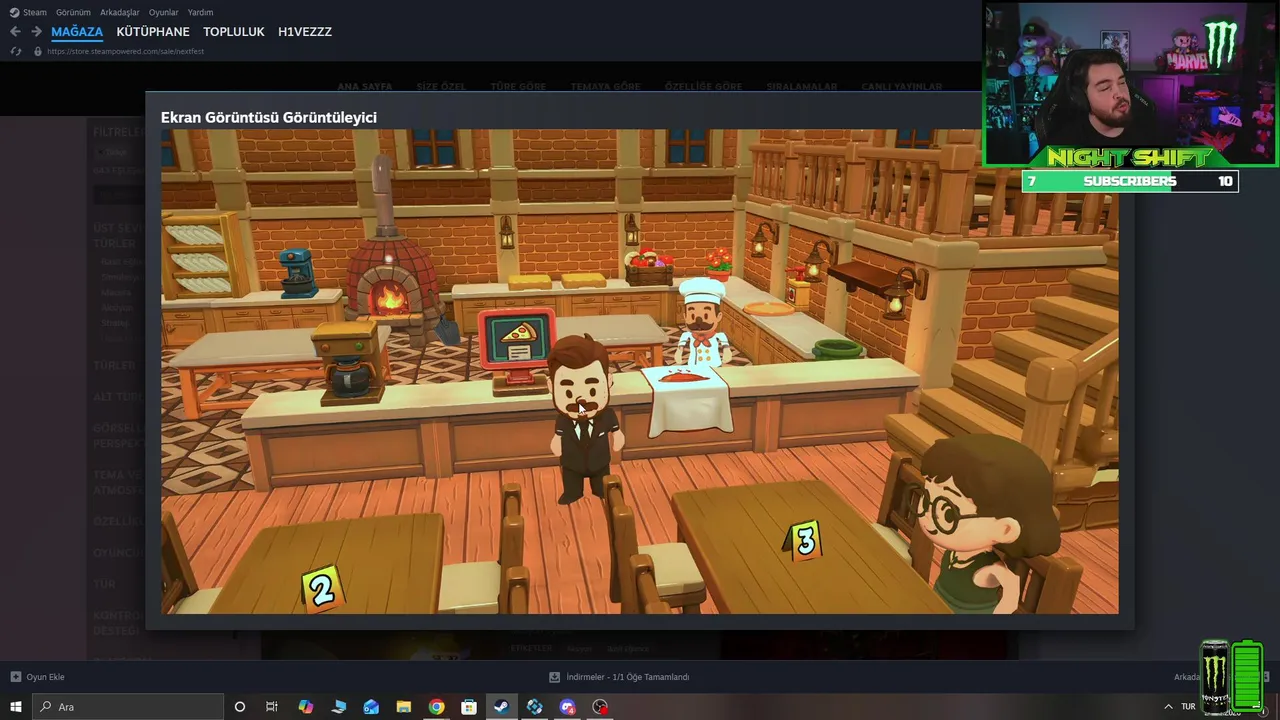The image size is (1280, 720).
Task: Select the dimmed TÜRE GÖRE store tab
Action: point(518,87)
